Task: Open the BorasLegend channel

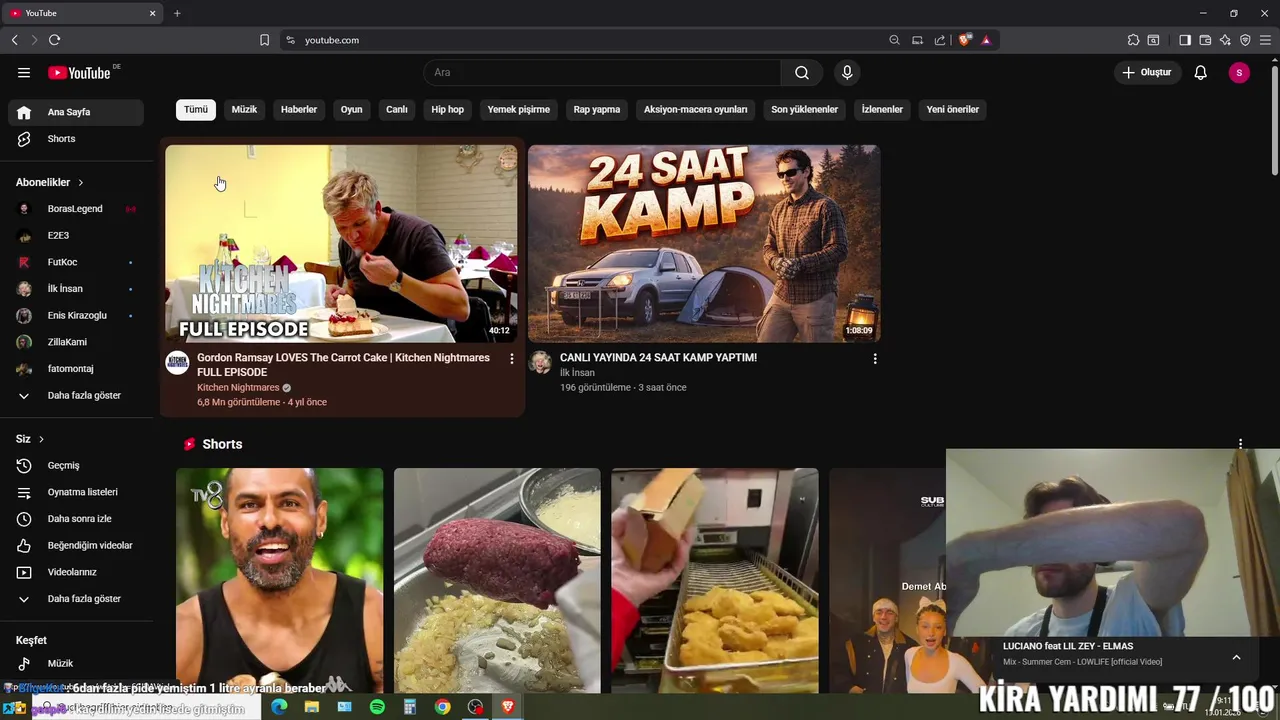Action: click(76, 209)
